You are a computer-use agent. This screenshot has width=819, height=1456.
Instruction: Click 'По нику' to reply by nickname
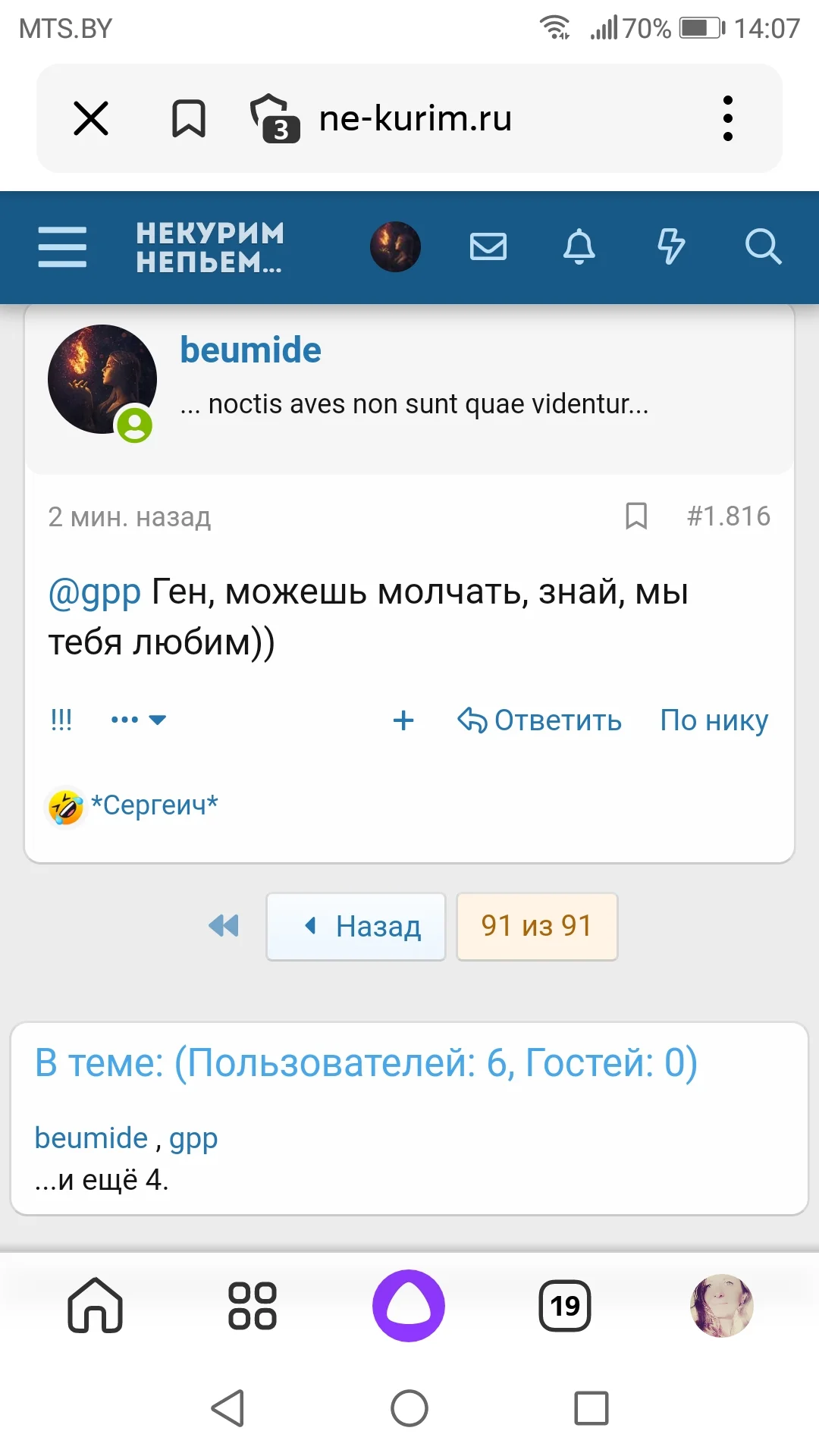click(x=713, y=720)
